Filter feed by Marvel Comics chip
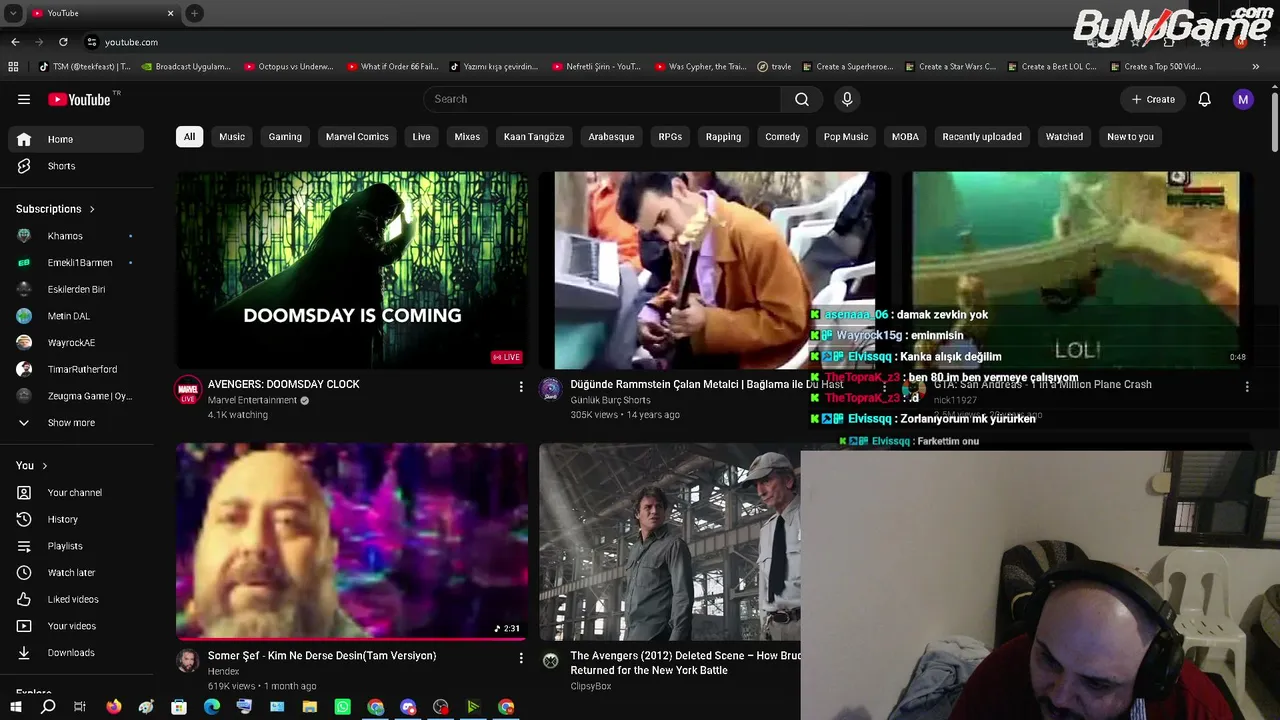The height and width of the screenshot is (720, 1280). pyautogui.click(x=357, y=137)
